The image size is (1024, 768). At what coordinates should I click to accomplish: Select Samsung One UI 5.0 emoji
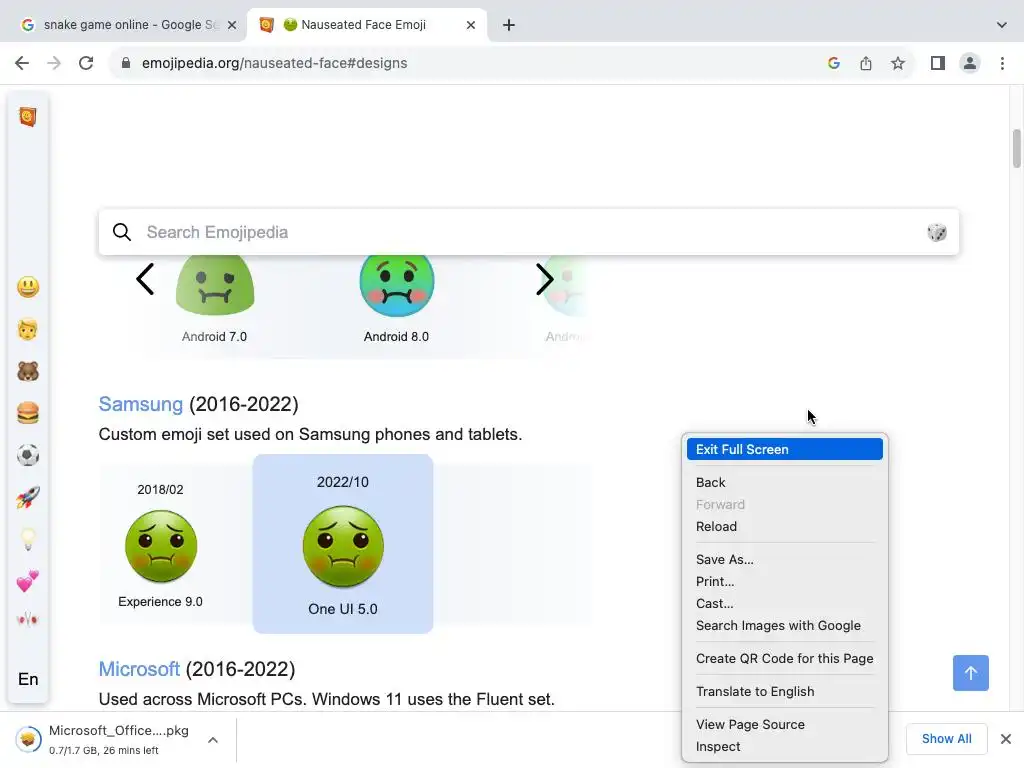click(x=343, y=544)
